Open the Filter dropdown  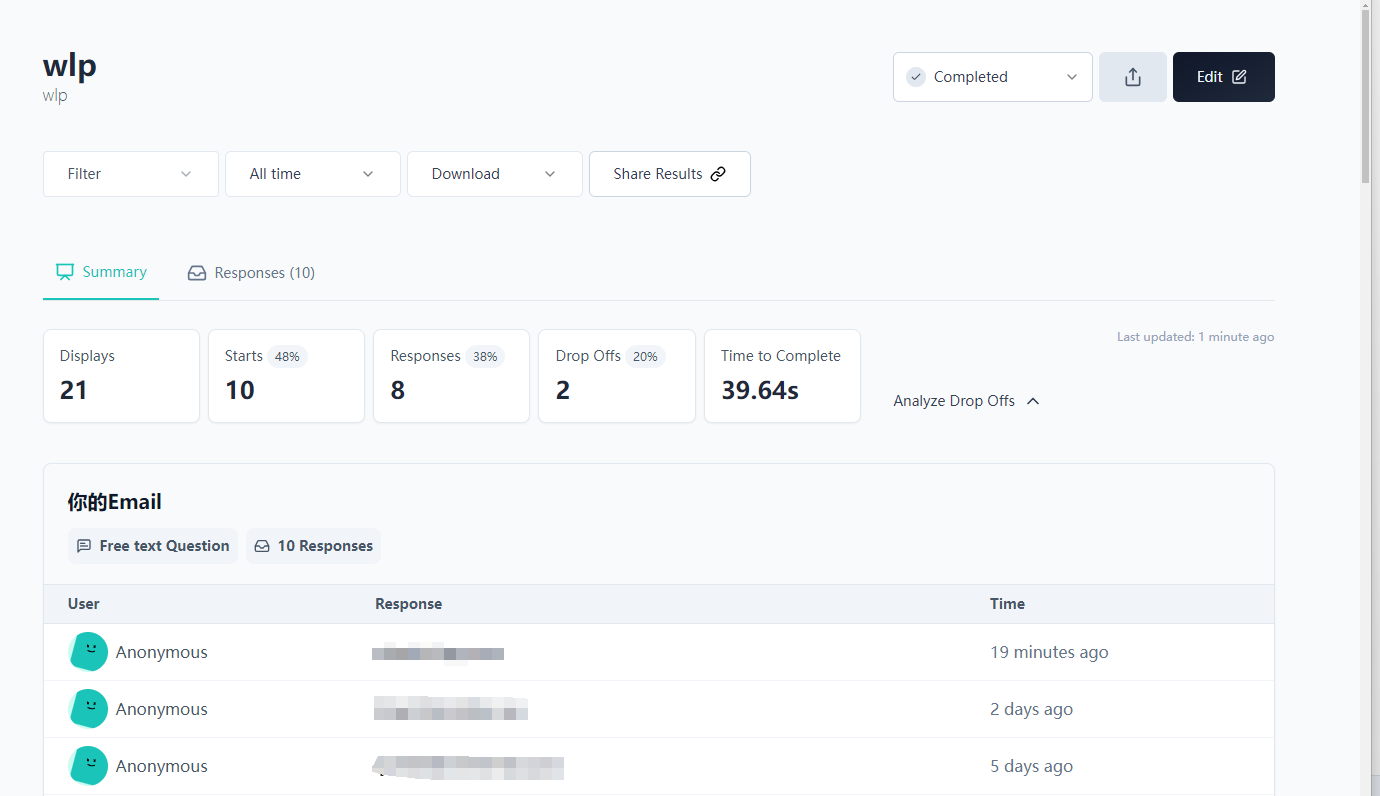coord(130,174)
